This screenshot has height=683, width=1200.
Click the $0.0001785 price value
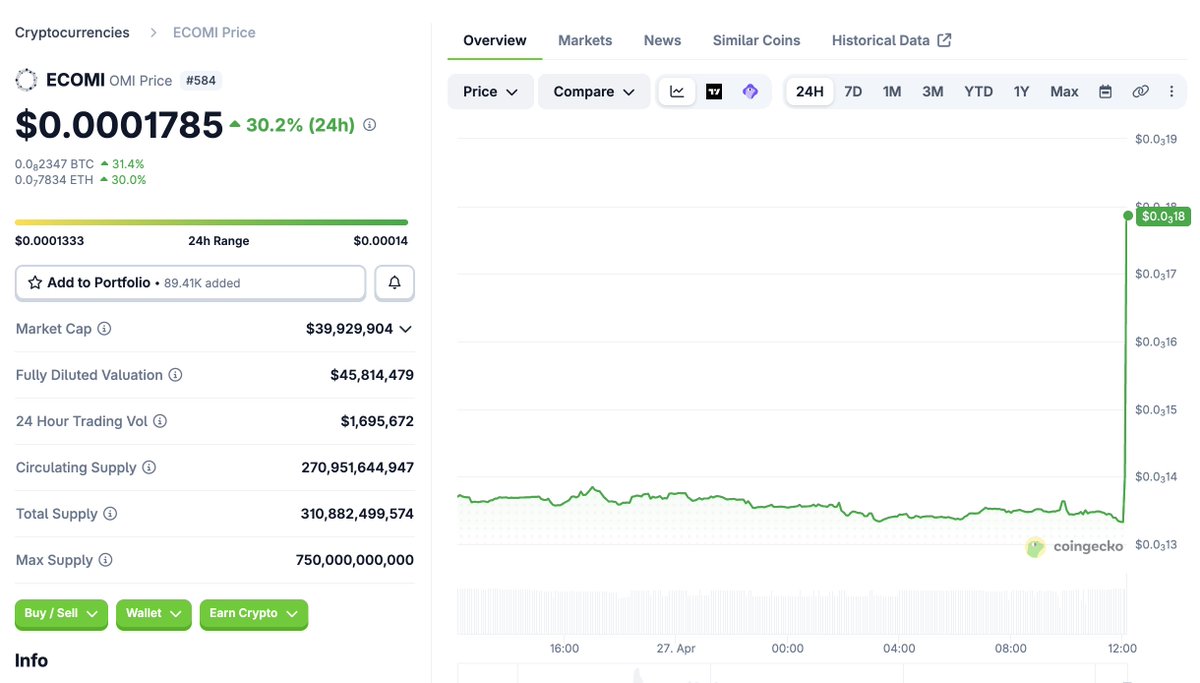point(119,125)
